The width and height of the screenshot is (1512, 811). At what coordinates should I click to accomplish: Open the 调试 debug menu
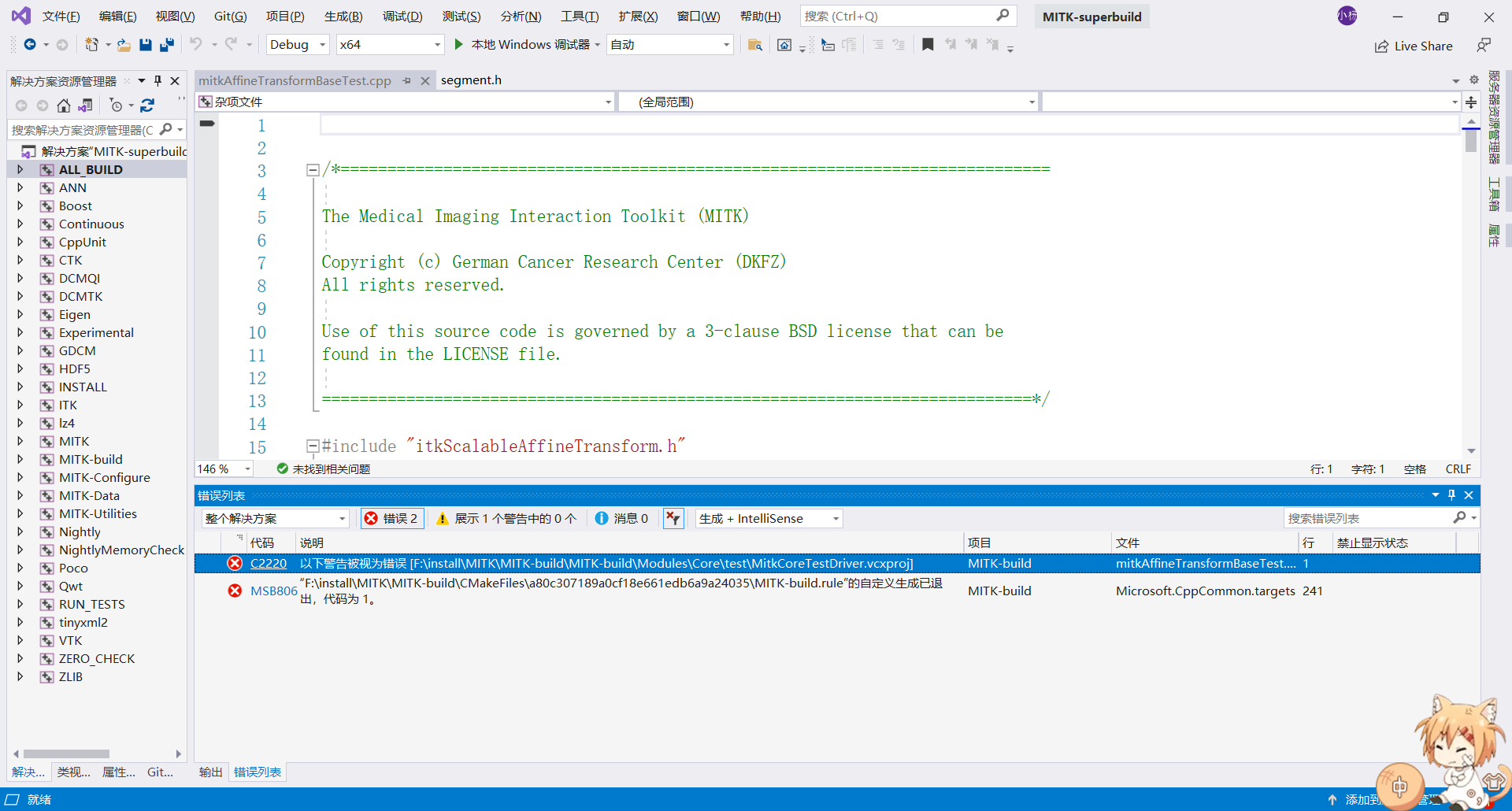(x=402, y=16)
